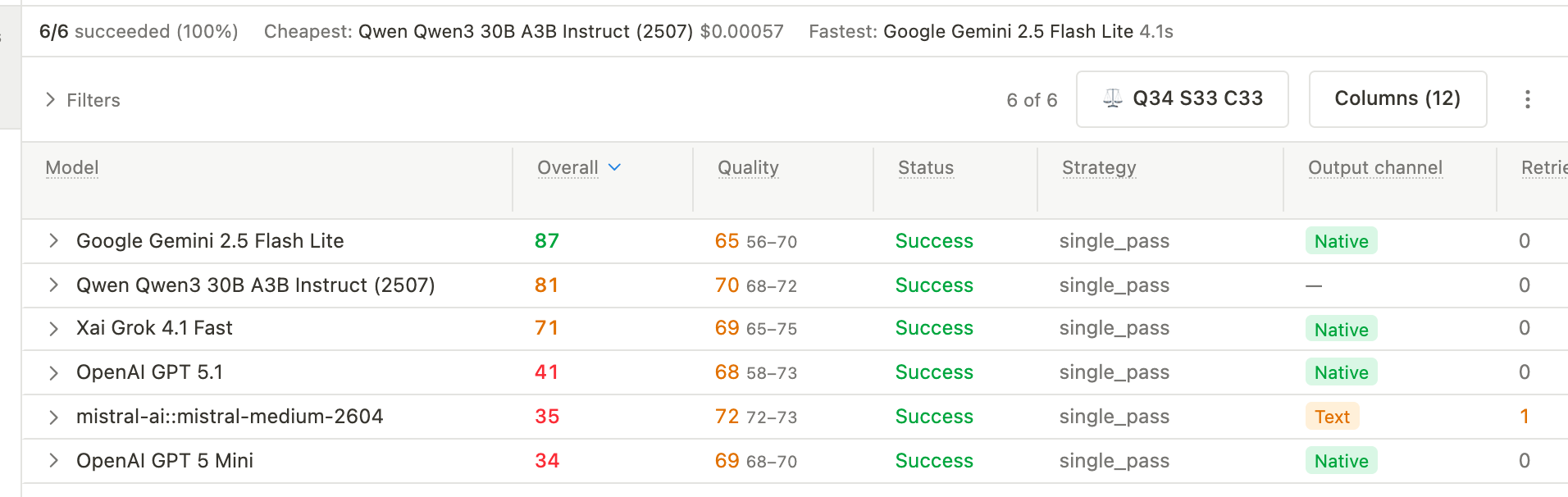Image resolution: width=1568 pixels, height=497 pixels.
Task: Click the Native badge for Google Gemini row
Action: pos(1341,241)
